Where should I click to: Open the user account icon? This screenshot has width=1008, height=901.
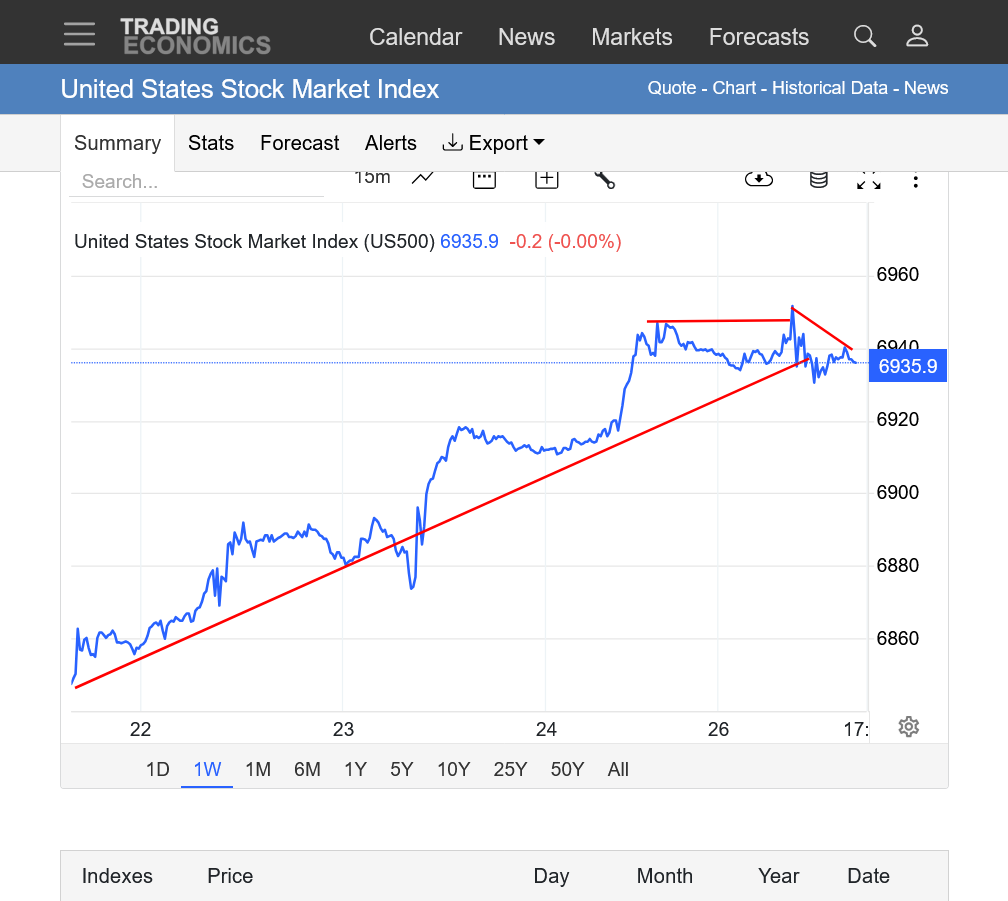tap(917, 37)
